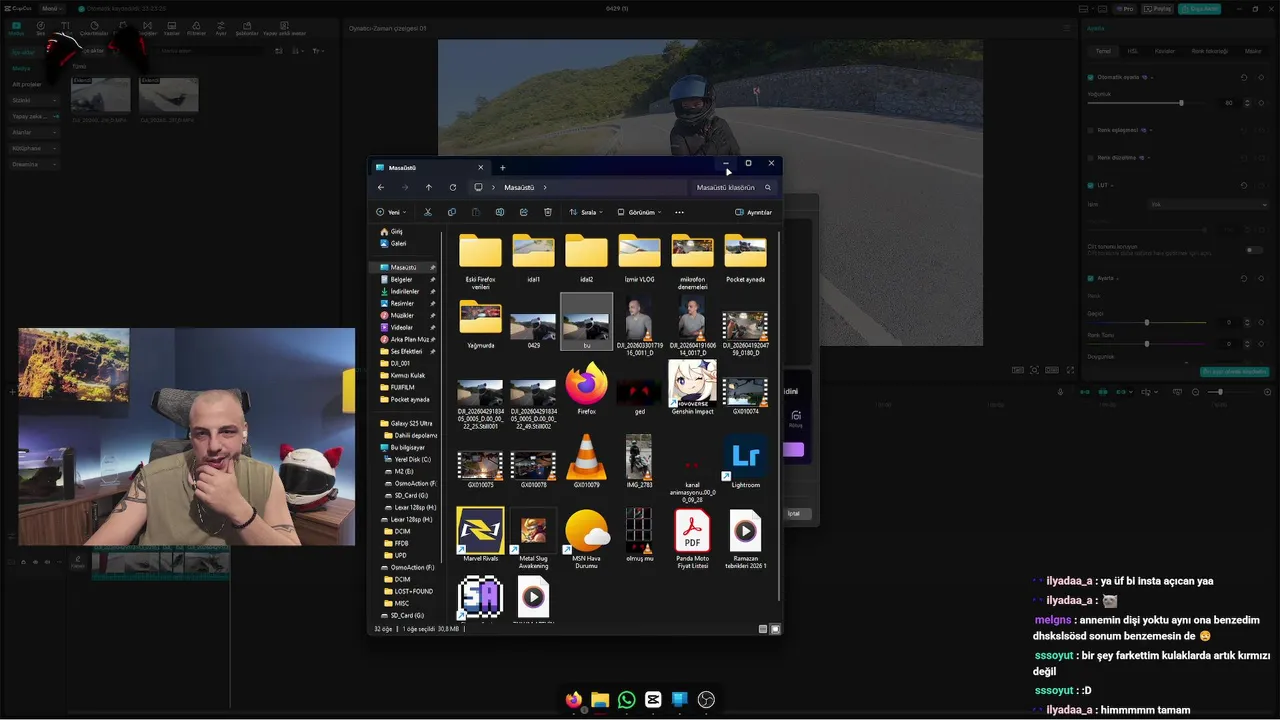Toggle the Otomatik ayarla checkbox in CapCut
Image resolution: width=1280 pixels, height=720 pixels.
coord(1091,77)
